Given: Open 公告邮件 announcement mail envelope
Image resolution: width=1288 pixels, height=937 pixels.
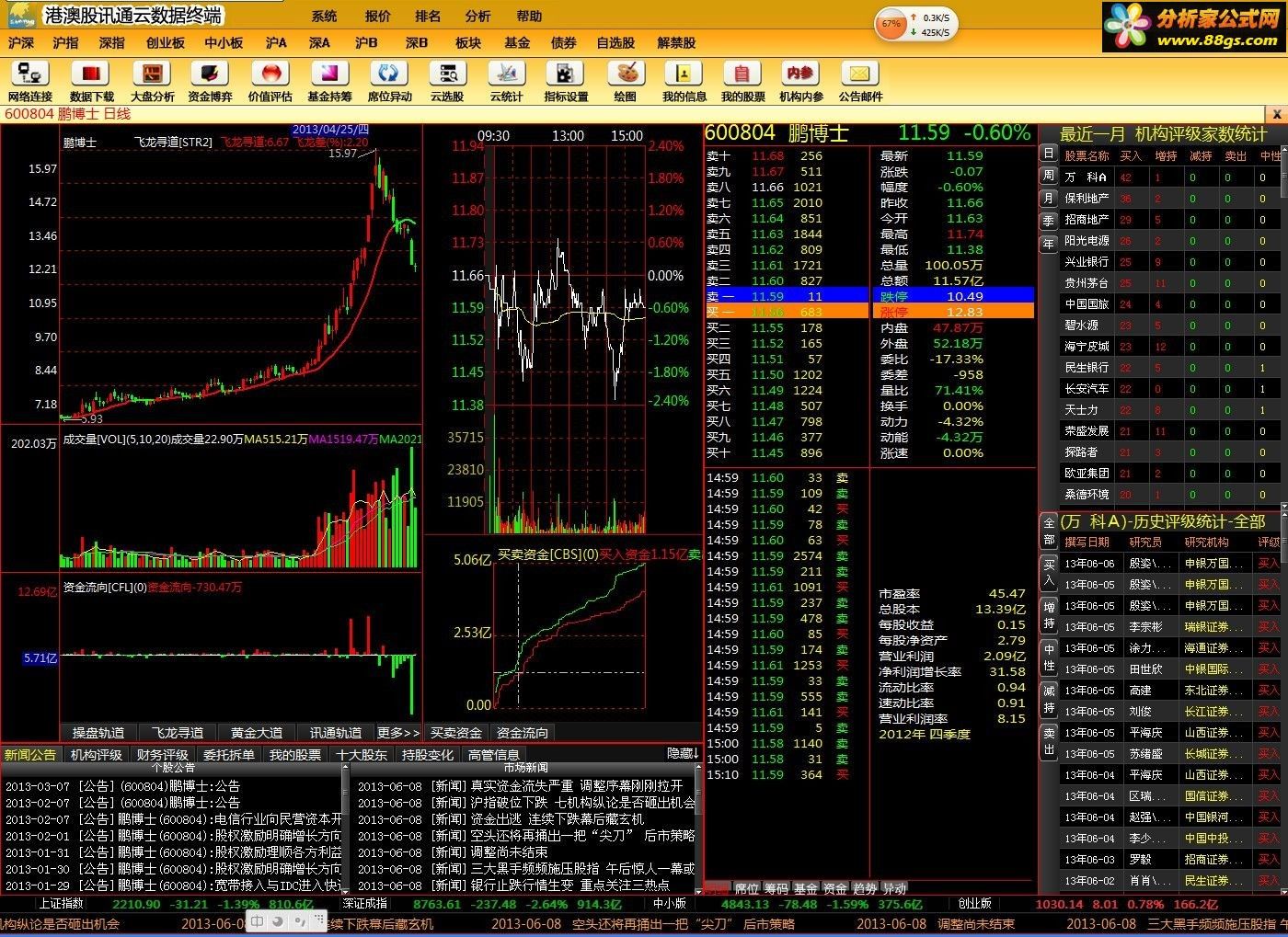Looking at the screenshot, I should [x=860, y=81].
